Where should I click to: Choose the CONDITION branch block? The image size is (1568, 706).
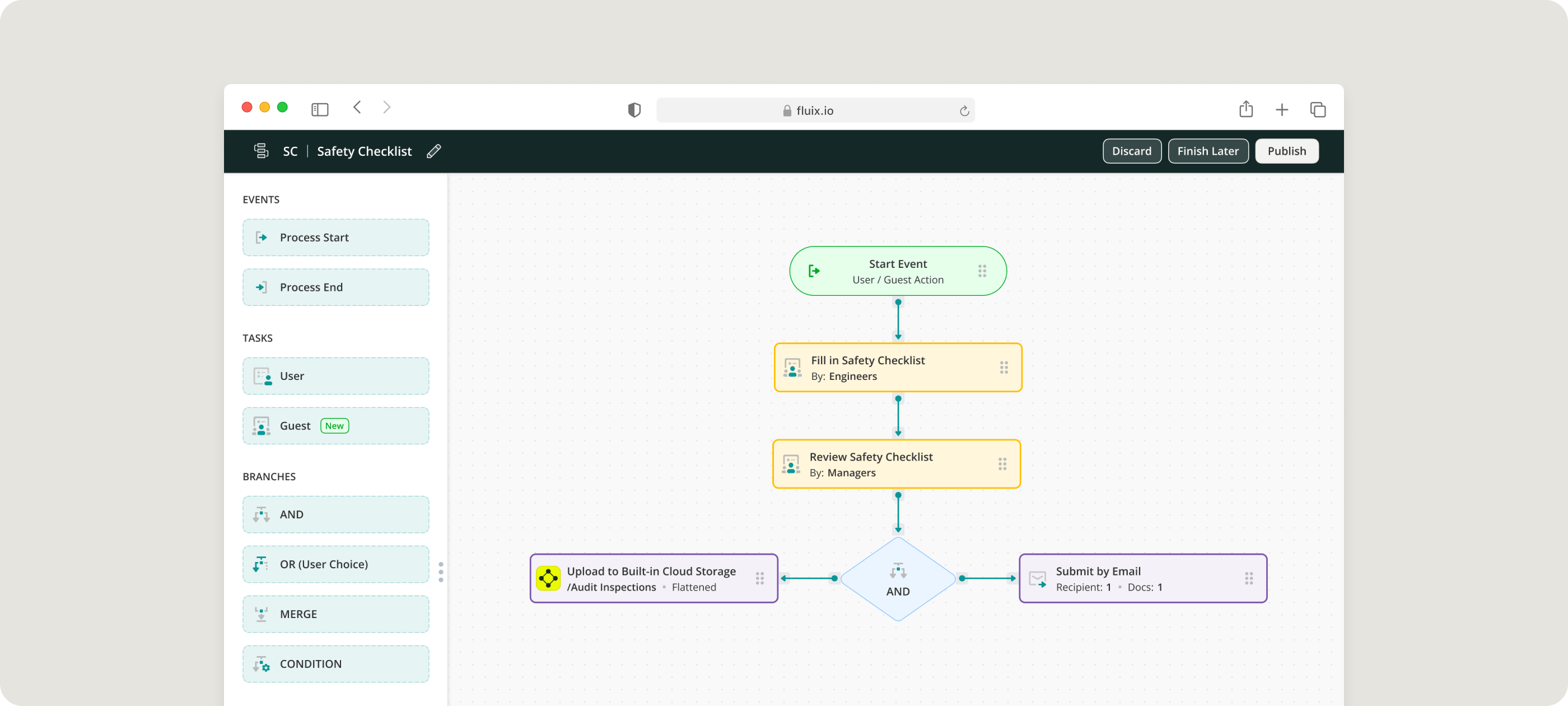[x=335, y=664]
